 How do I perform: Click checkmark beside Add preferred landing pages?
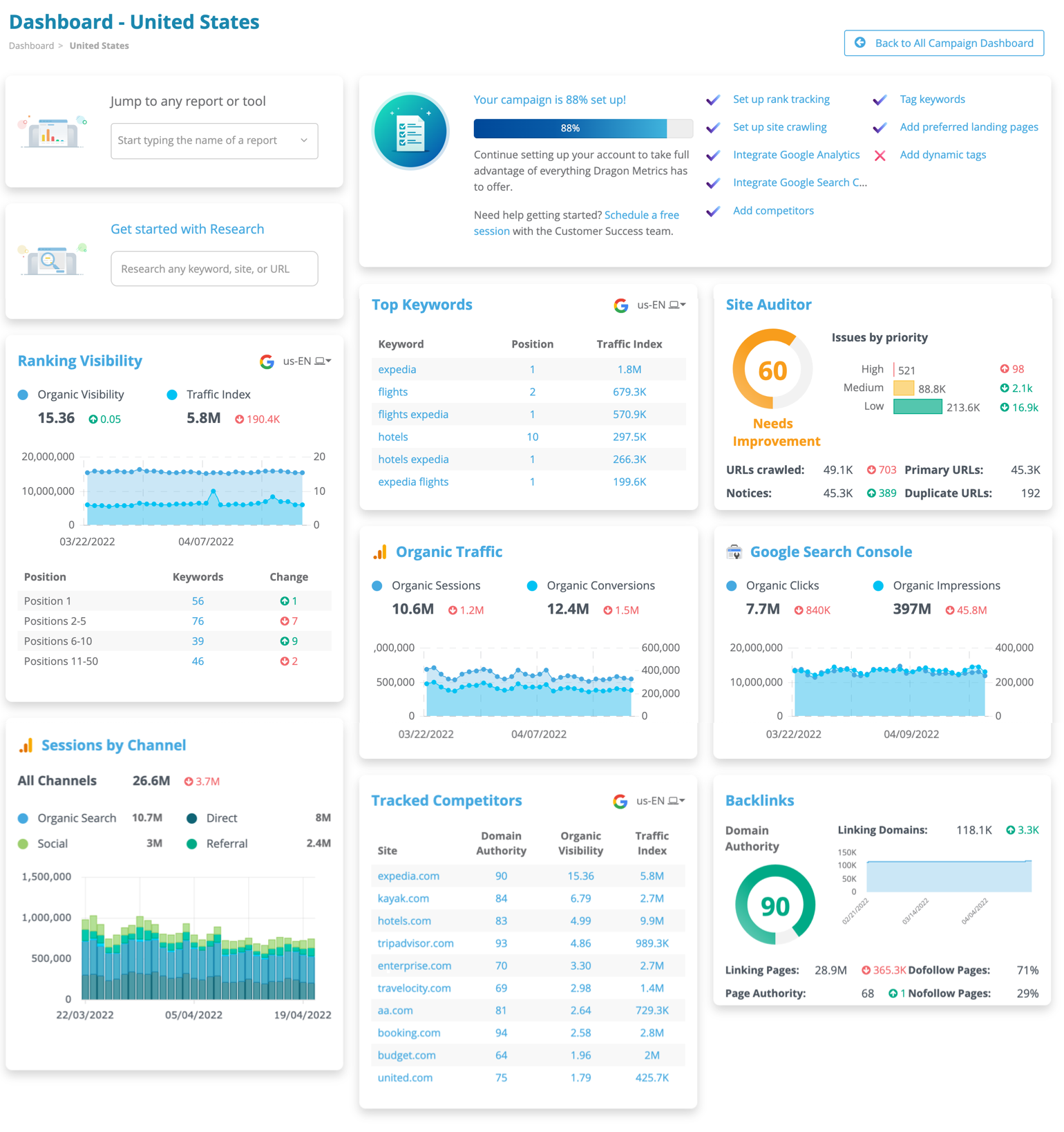[x=880, y=127]
